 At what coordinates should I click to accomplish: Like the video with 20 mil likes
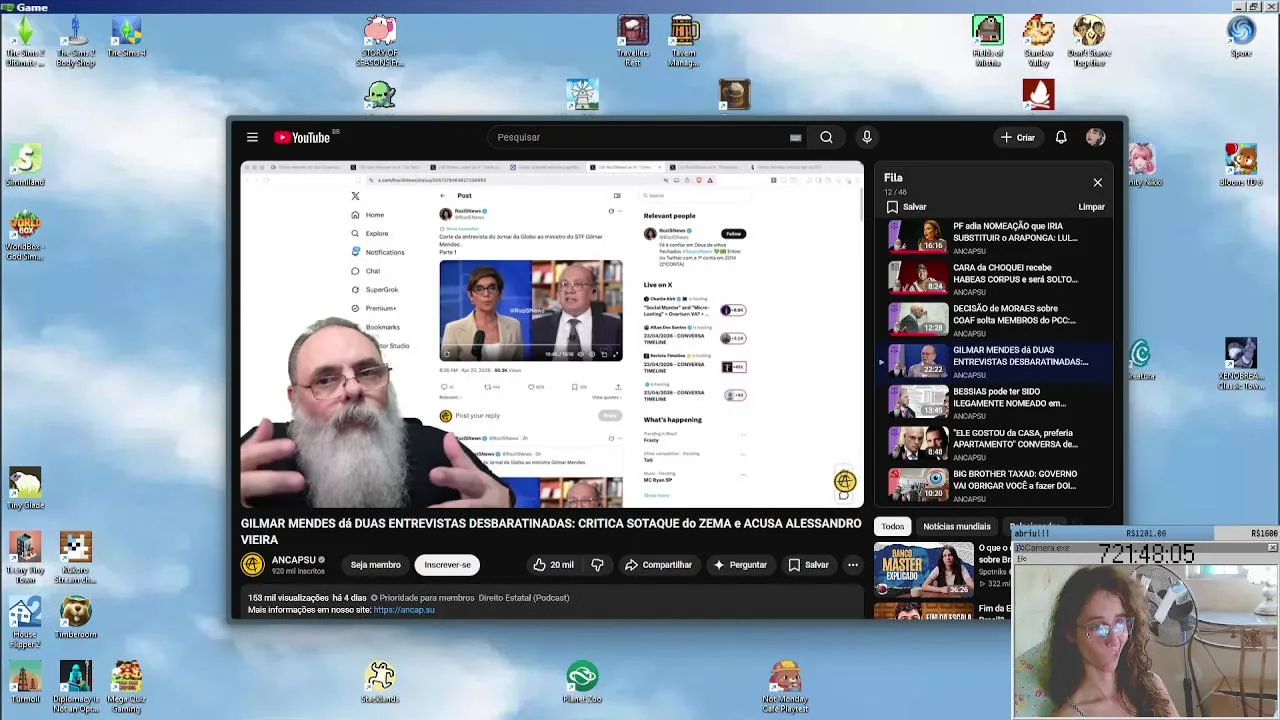(553, 565)
